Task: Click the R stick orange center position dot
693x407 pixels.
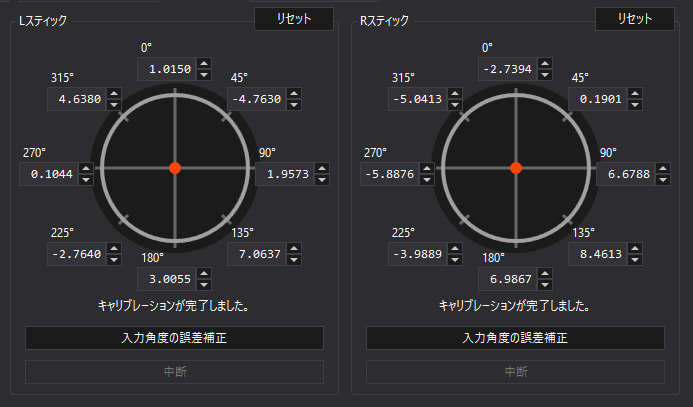Action: tap(516, 168)
